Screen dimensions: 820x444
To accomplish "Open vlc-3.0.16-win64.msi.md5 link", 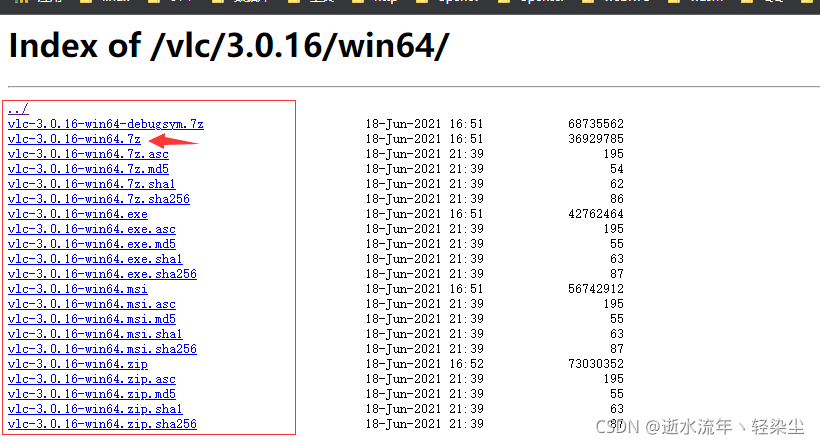I will [x=92, y=319].
